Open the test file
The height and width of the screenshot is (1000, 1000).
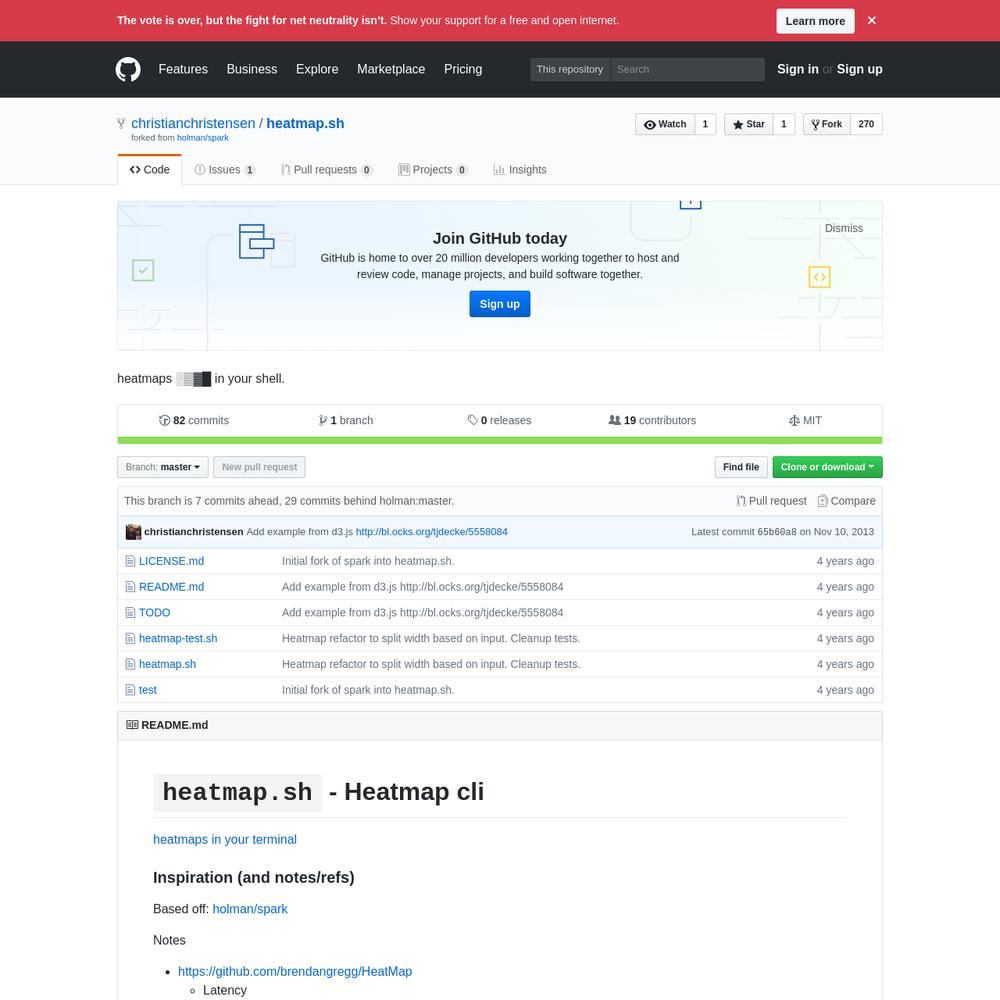tap(147, 690)
